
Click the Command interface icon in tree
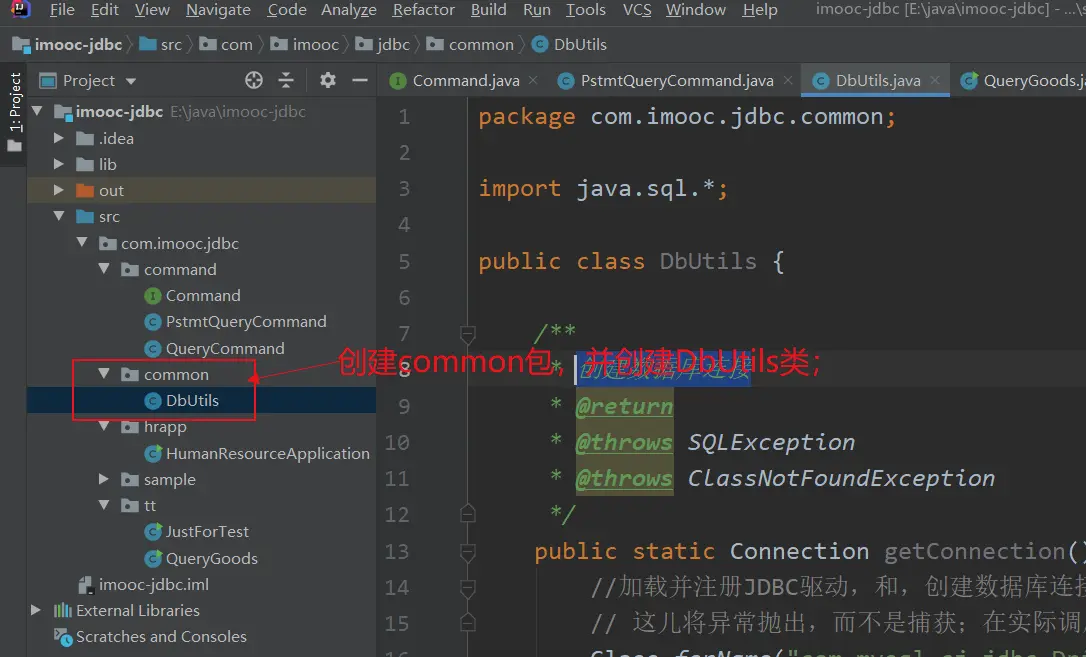pos(153,296)
